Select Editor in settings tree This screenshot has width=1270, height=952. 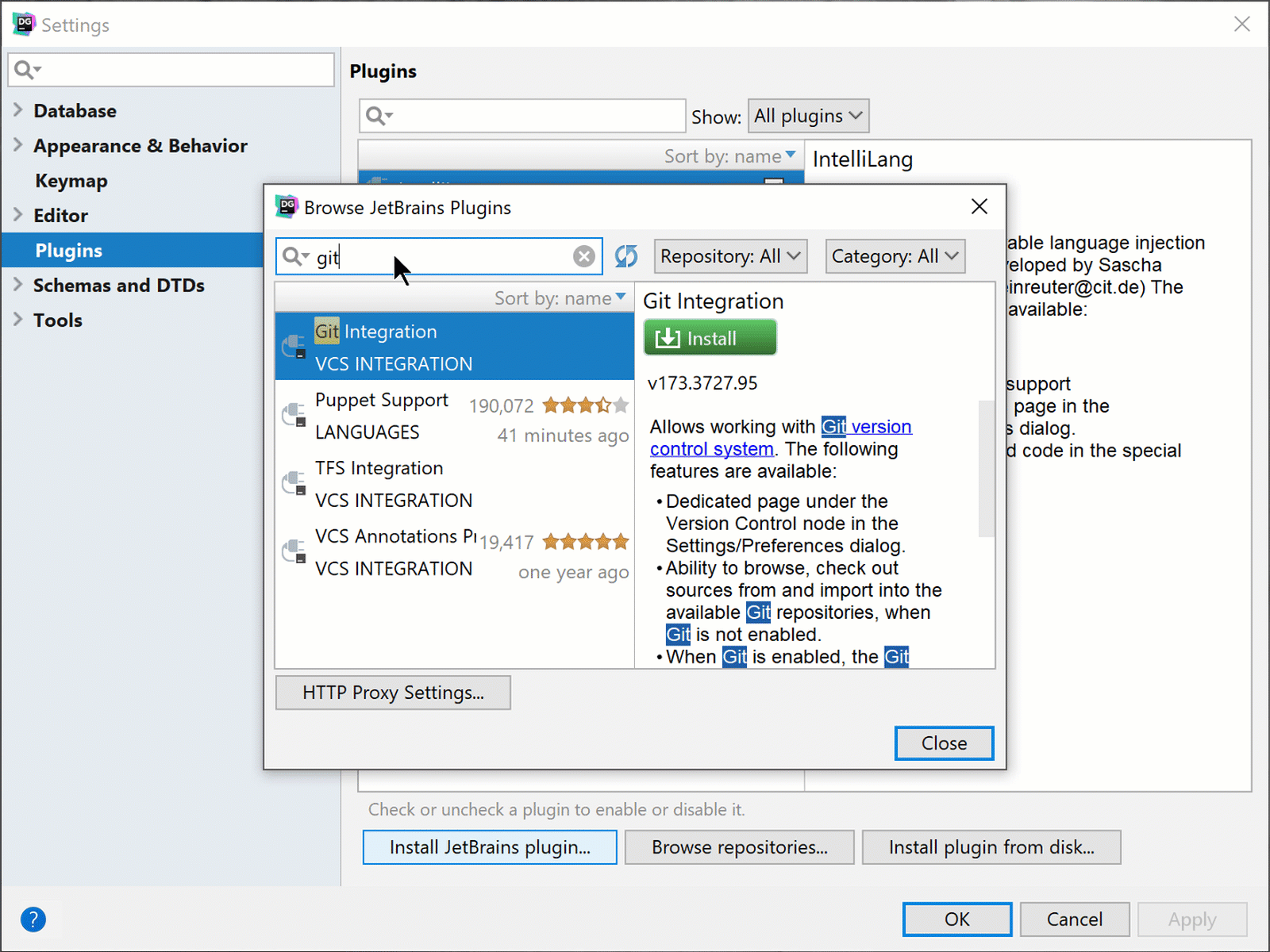coord(60,215)
